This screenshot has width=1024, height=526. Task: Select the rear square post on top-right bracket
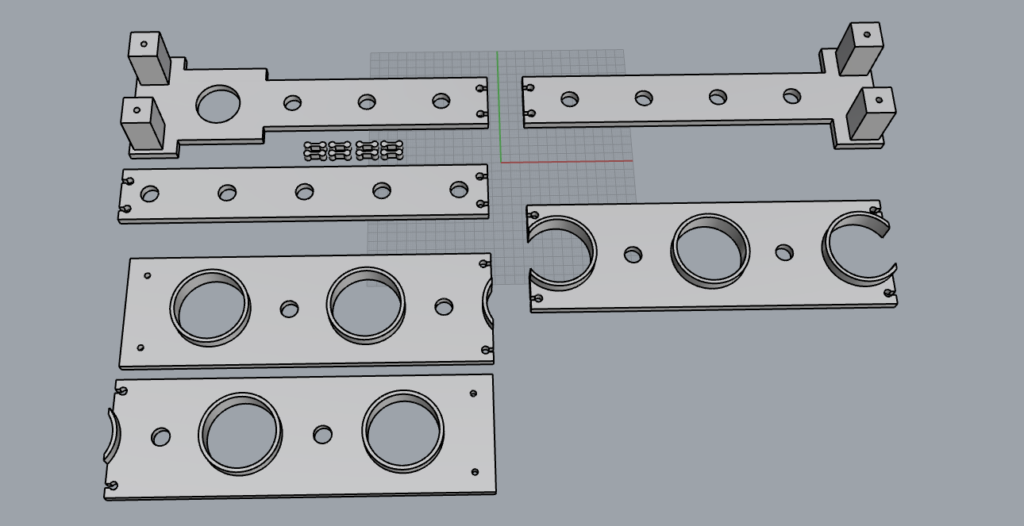point(861,49)
